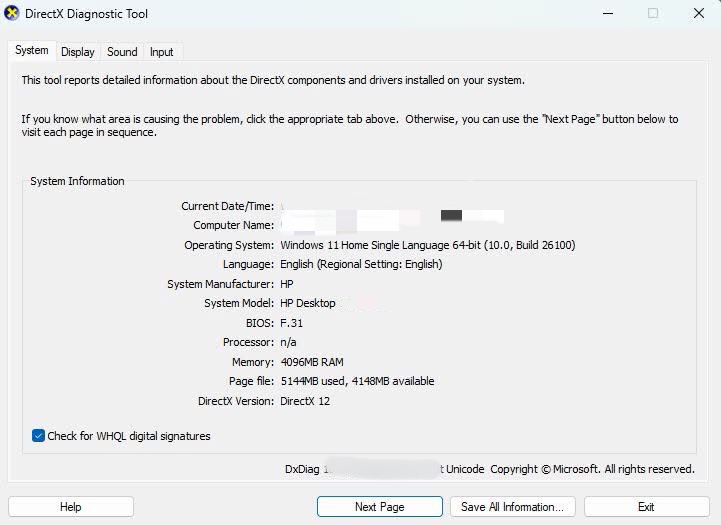Click the 'Current Date/Time:' label

coord(228,206)
